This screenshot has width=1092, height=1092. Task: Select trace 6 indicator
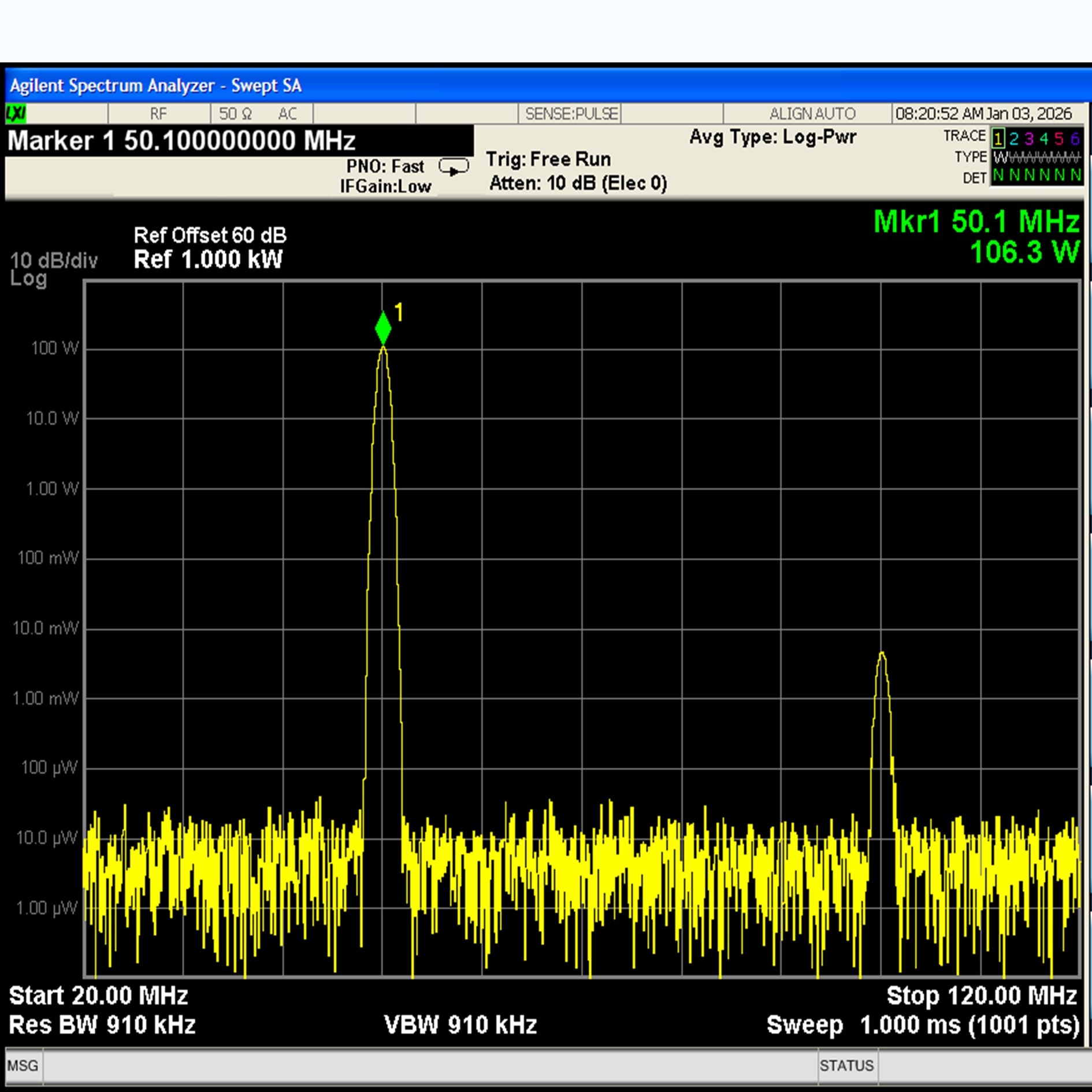pos(1074,139)
